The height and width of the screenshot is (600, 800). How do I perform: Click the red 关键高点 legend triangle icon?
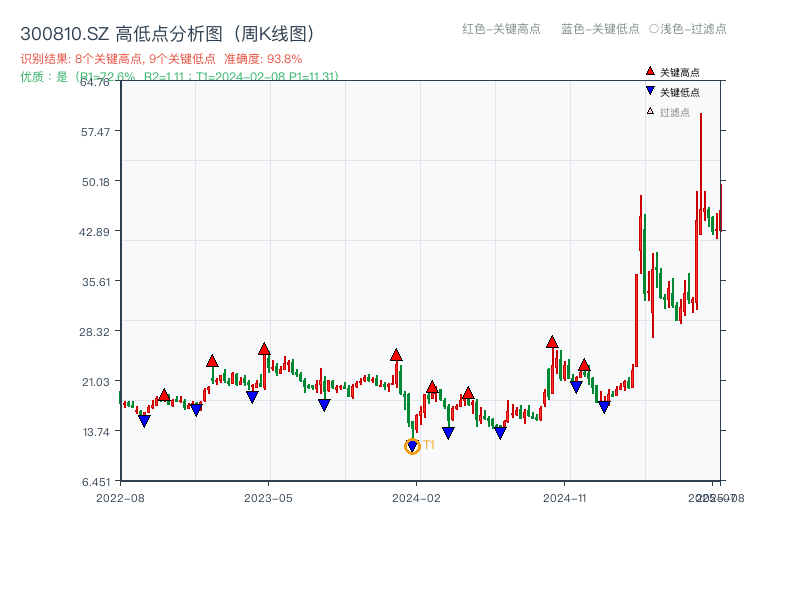648,70
